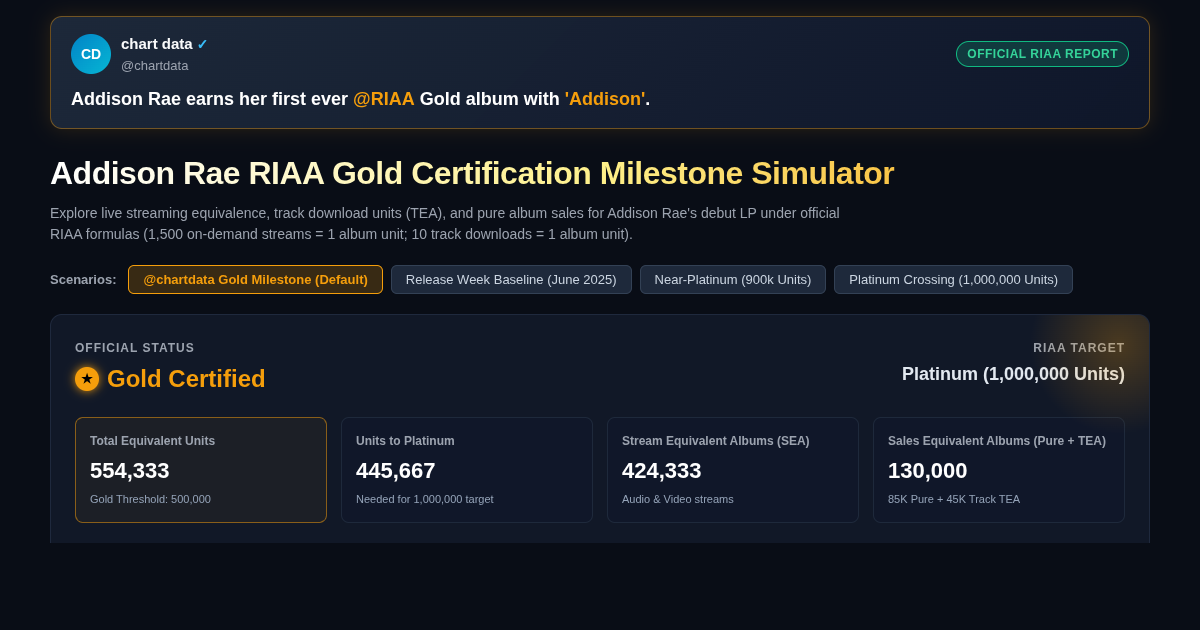Image resolution: width=1200 pixels, height=630 pixels.
Task: Open the @chartdata handle
Action: pos(154,65)
